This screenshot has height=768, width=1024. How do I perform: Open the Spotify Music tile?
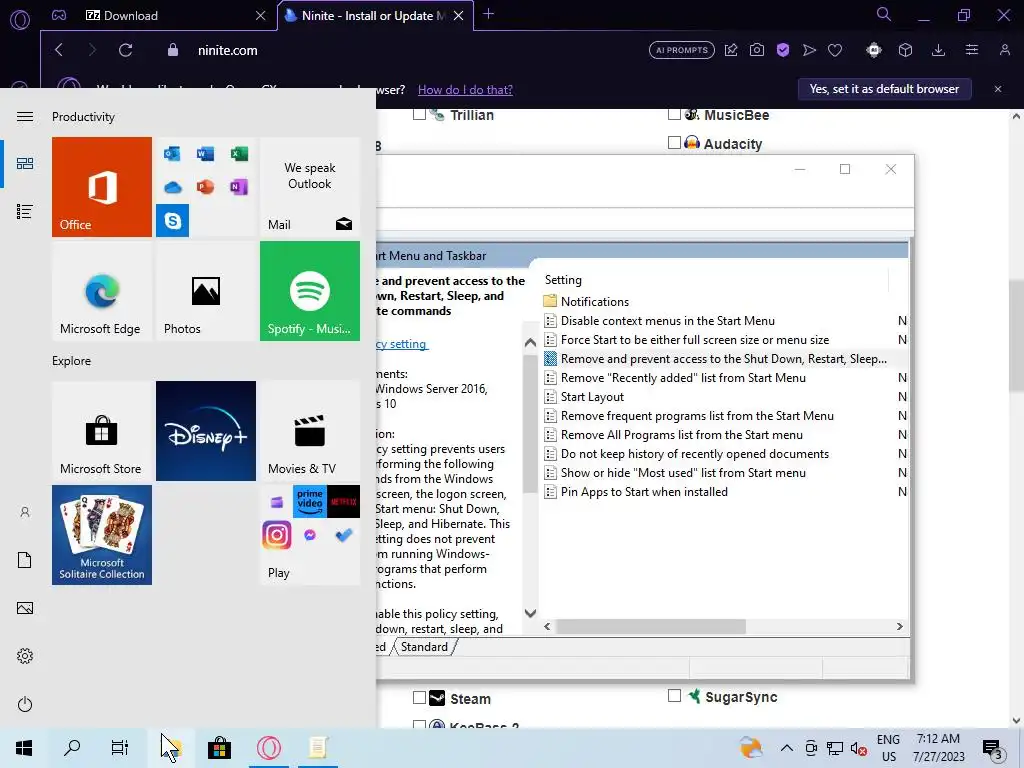(310, 291)
